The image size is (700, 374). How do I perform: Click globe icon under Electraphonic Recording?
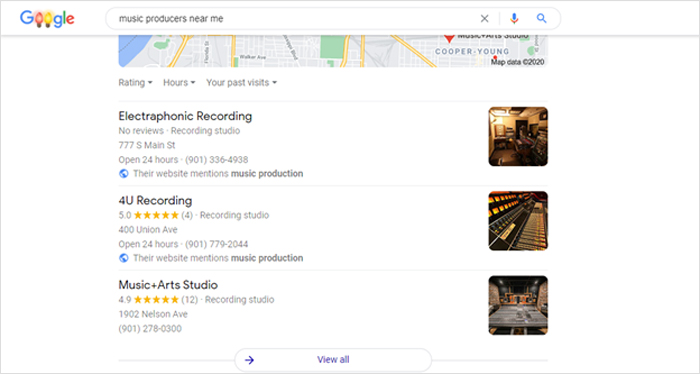124,174
